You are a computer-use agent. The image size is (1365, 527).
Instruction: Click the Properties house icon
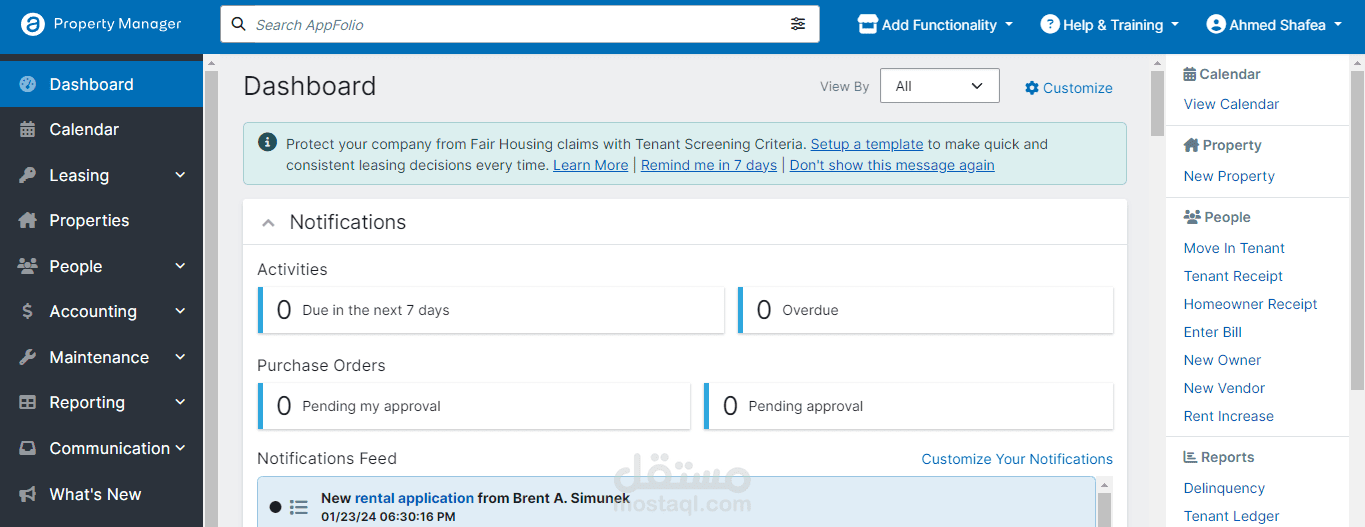[x=28, y=220]
